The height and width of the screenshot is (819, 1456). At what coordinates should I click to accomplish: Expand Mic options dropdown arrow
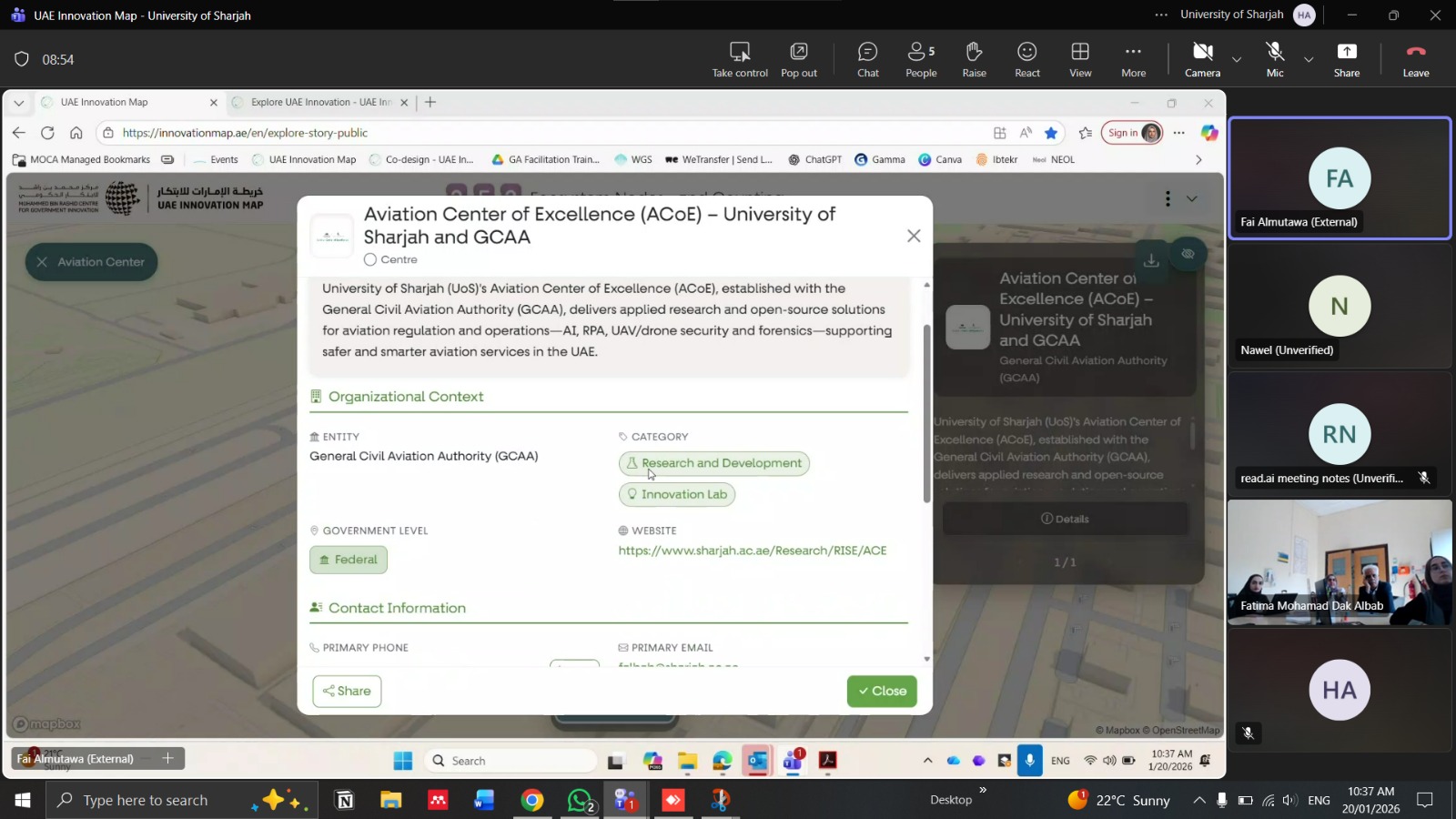[1309, 60]
